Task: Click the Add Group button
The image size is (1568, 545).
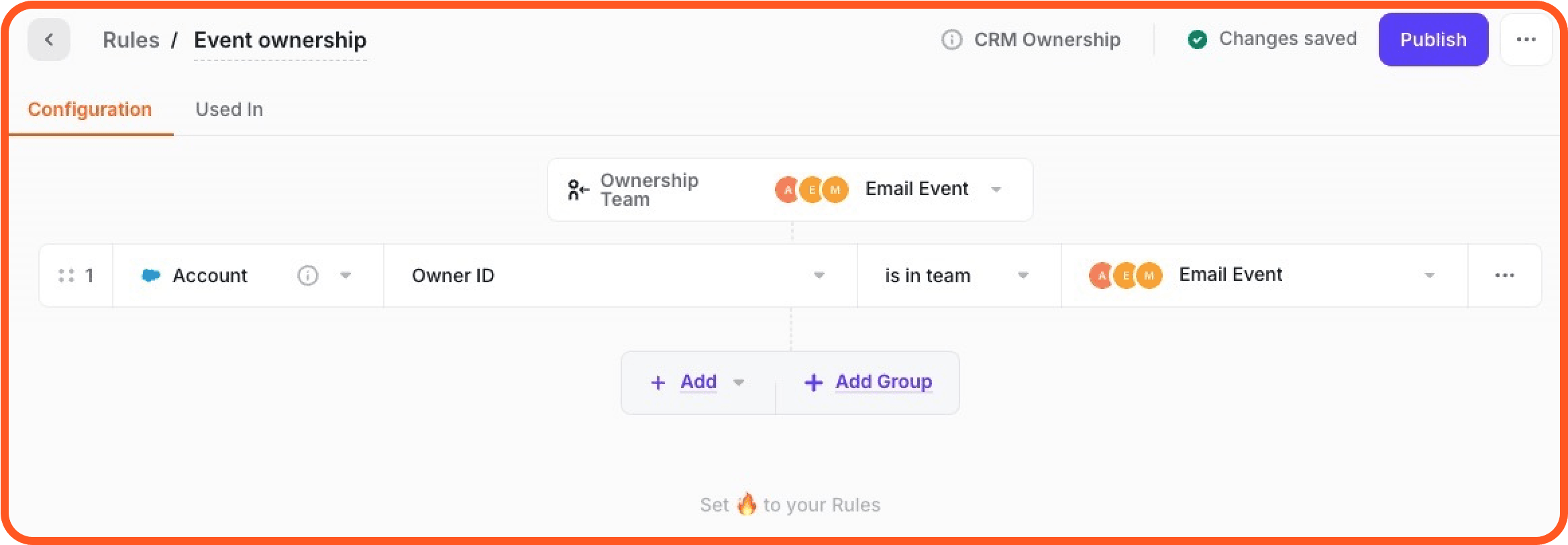Action: click(x=868, y=382)
